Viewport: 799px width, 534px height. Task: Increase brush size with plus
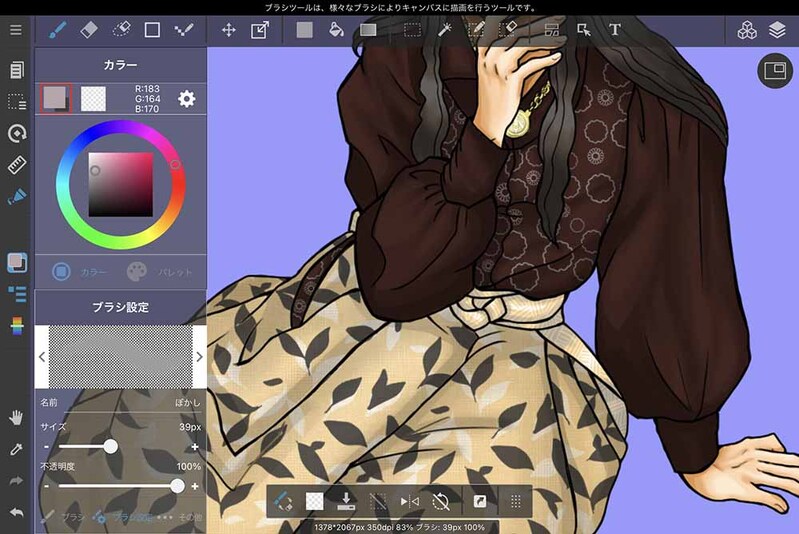pyautogui.click(x=195, y=447)
